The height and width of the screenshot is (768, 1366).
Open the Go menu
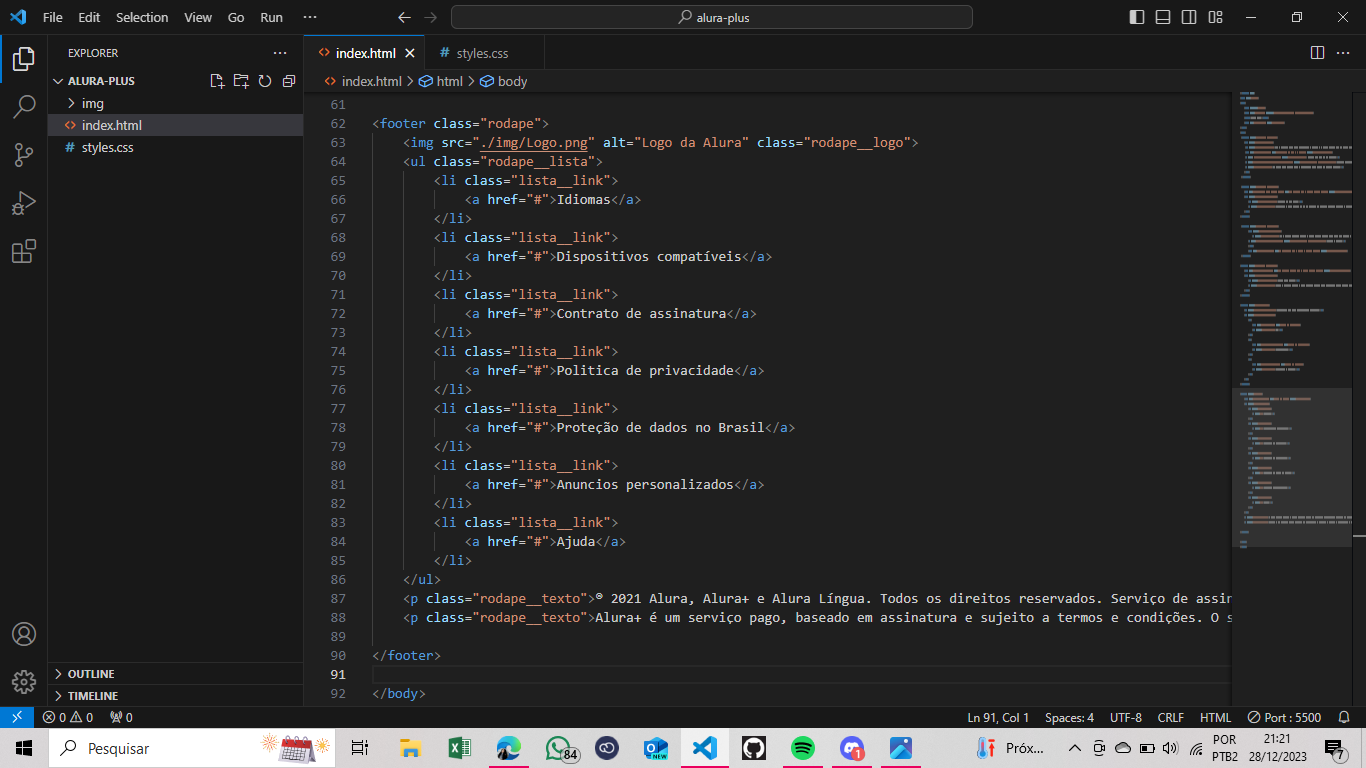point(236,17)
